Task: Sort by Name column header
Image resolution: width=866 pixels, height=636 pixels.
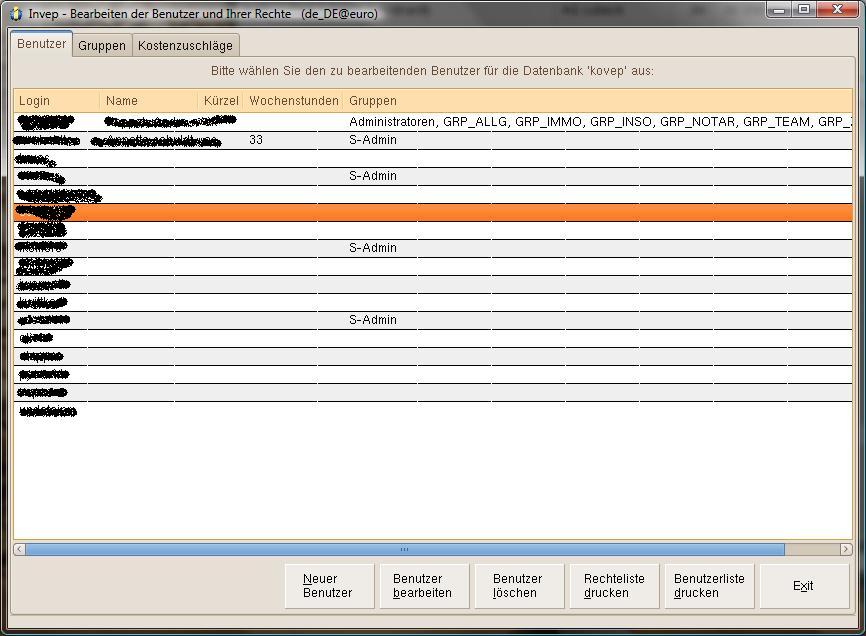Action: point(149,100)
